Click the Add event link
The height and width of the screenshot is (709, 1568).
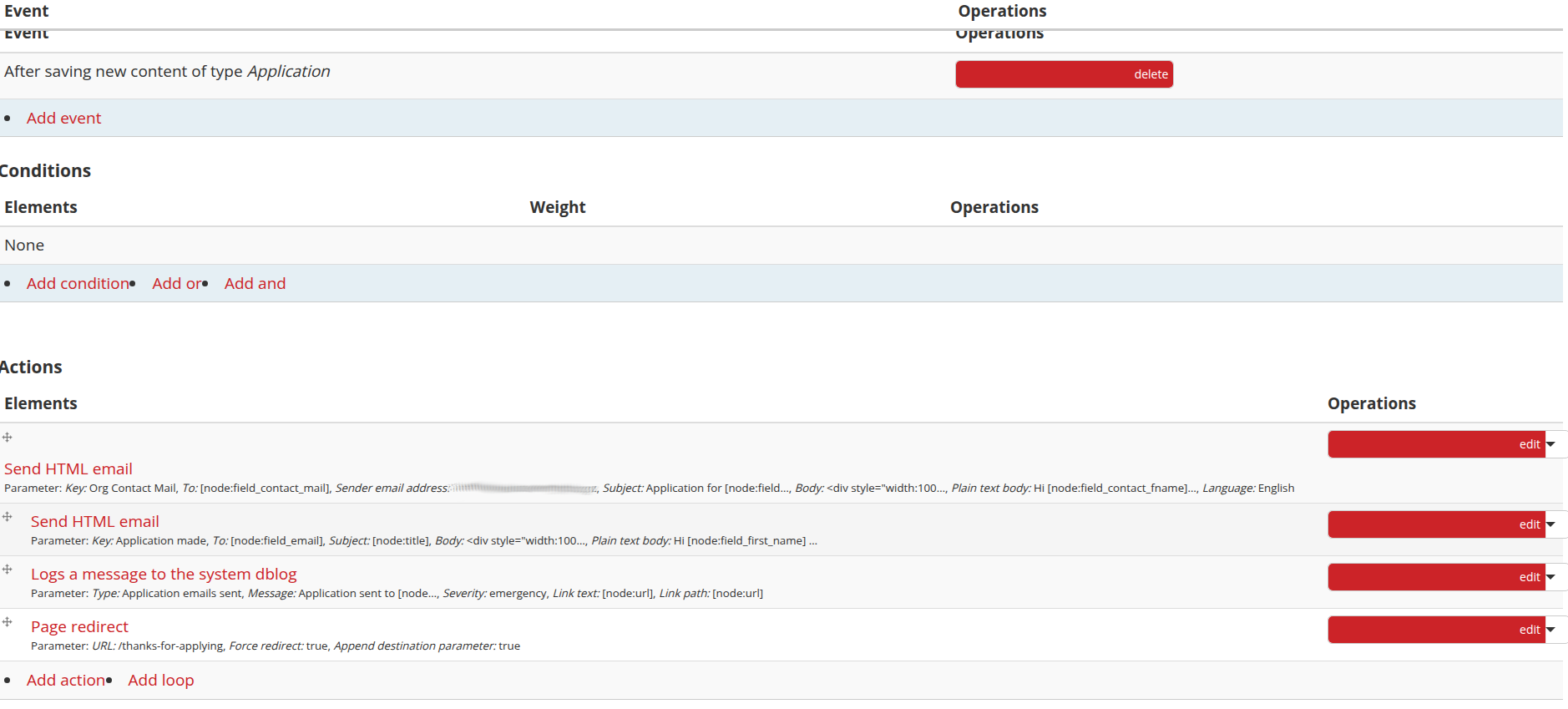(x=63, y=119)
